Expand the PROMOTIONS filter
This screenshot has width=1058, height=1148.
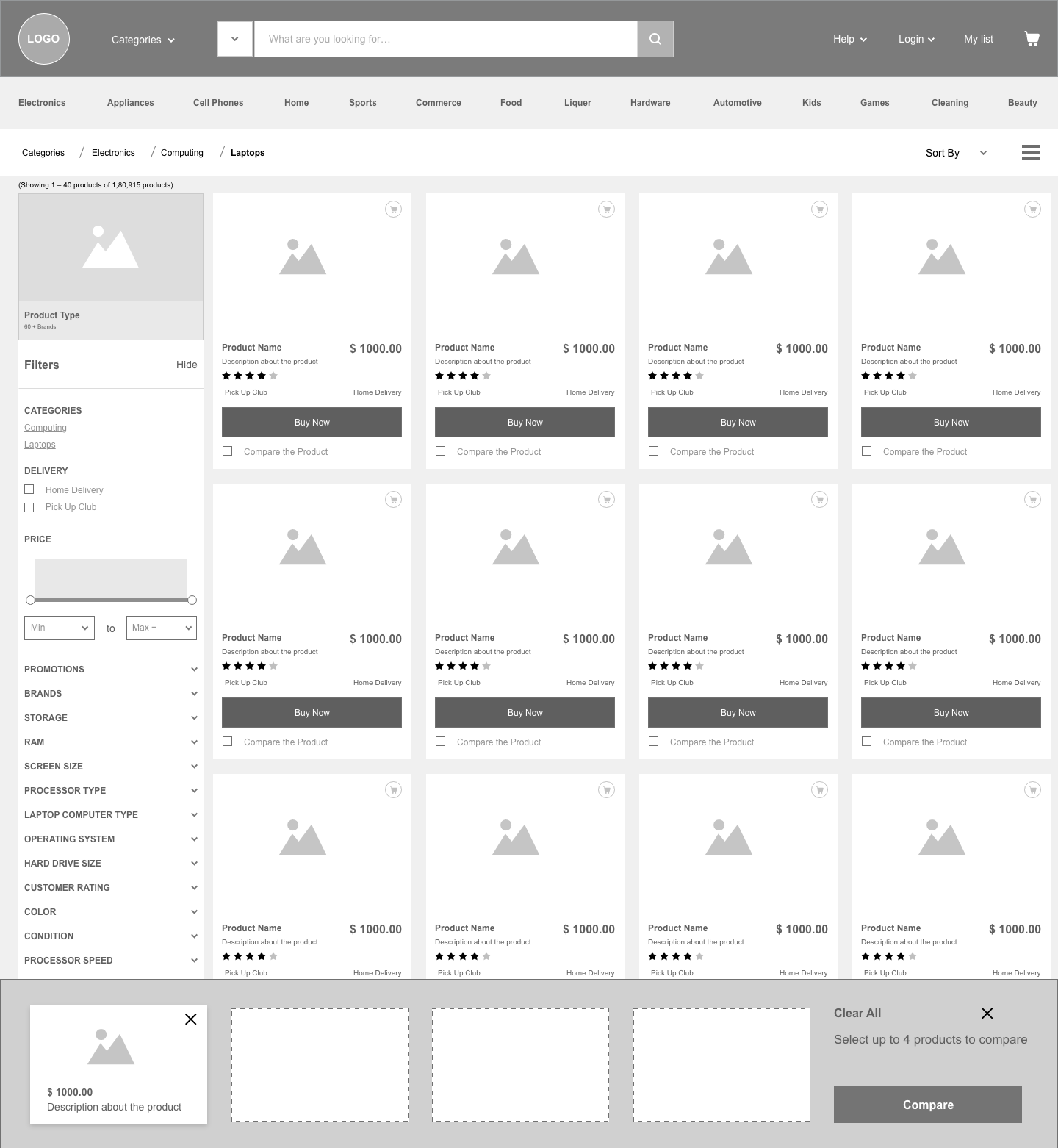click(111, 670)
